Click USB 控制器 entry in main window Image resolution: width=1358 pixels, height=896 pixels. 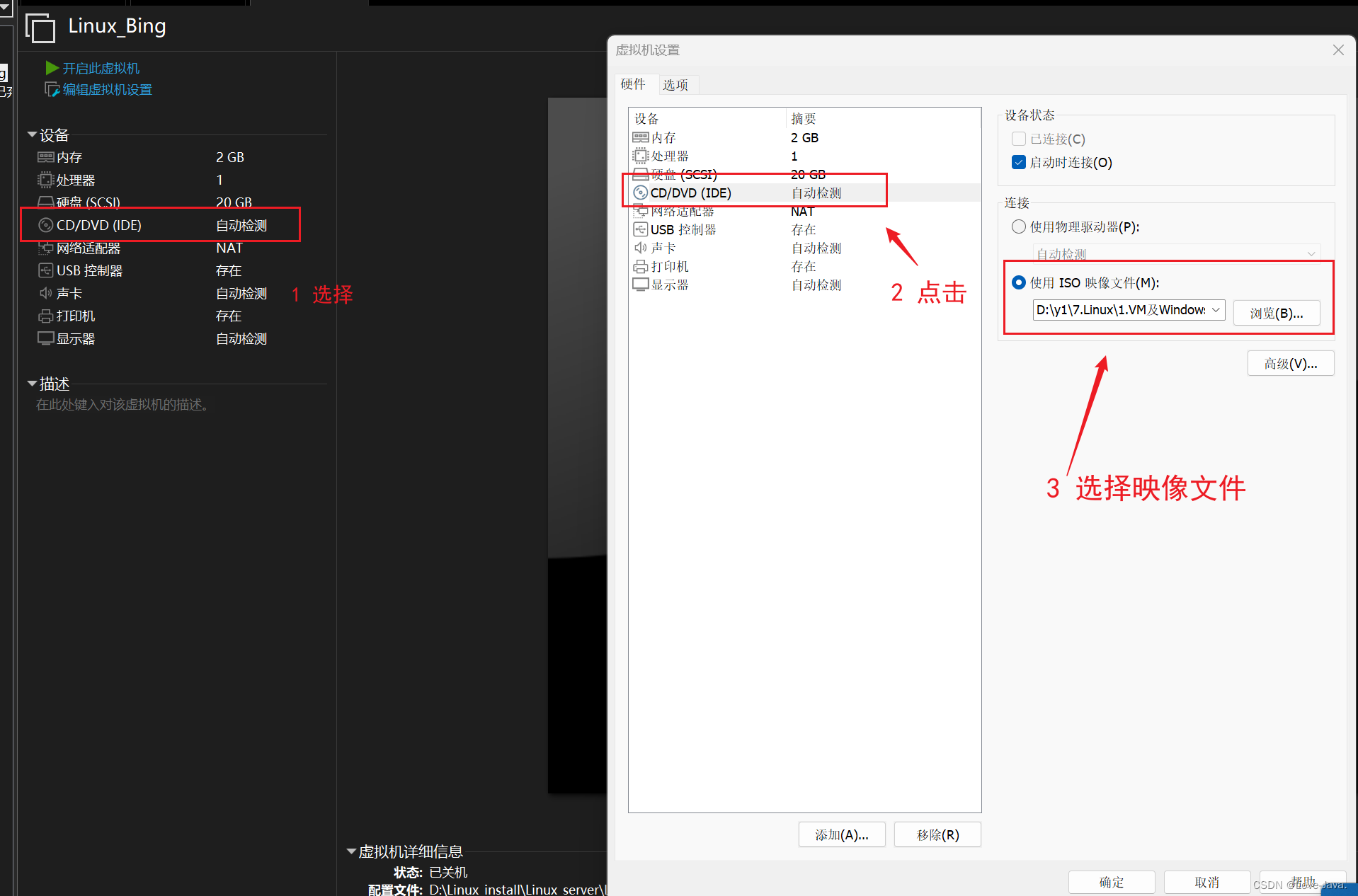coord(90,270)
